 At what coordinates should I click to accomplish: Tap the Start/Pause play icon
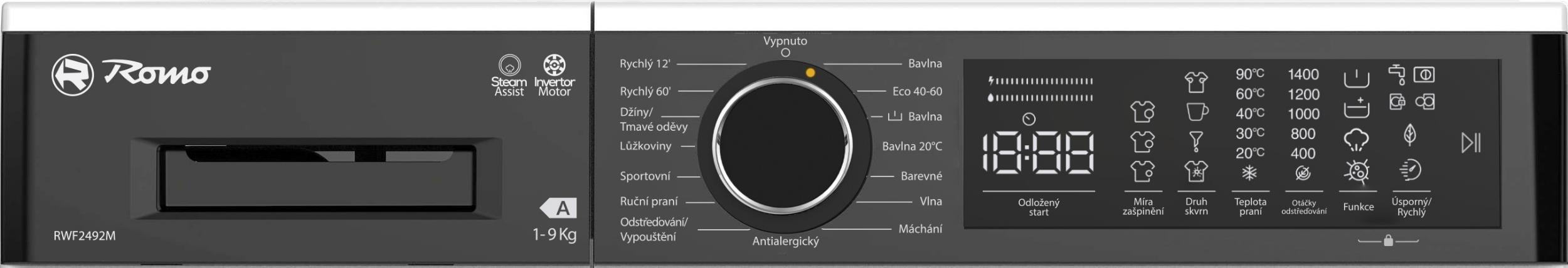[1471, 143]
